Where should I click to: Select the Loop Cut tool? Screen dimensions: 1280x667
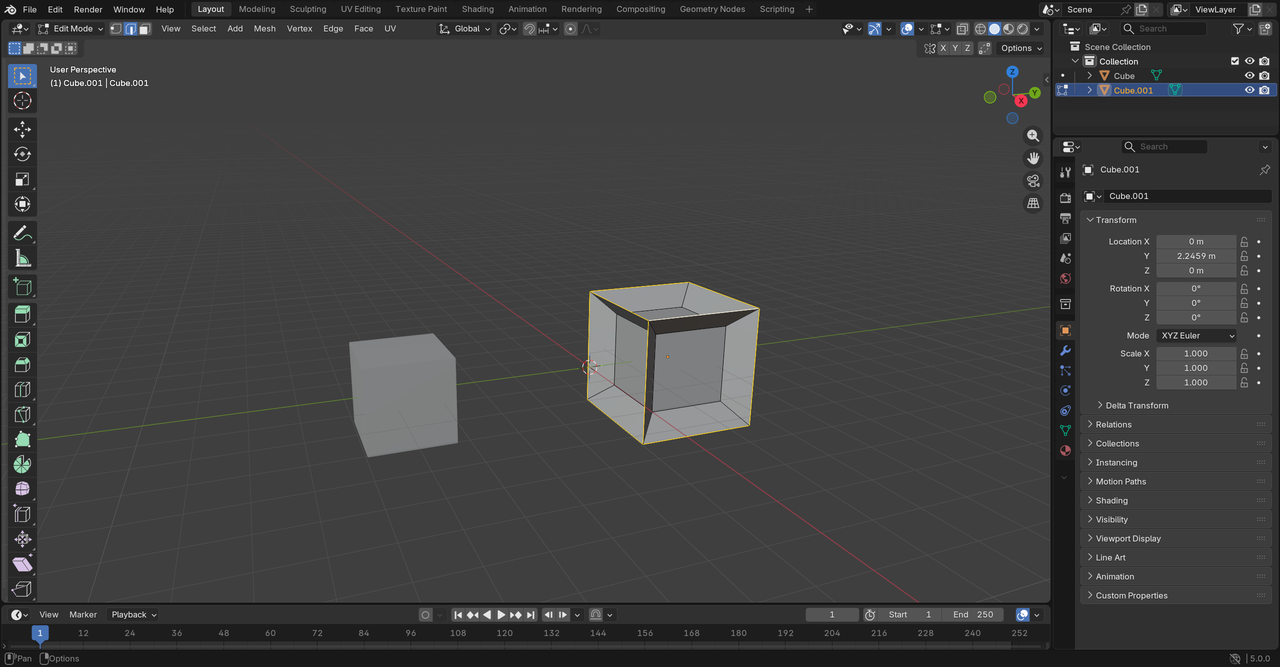point(22,390)
